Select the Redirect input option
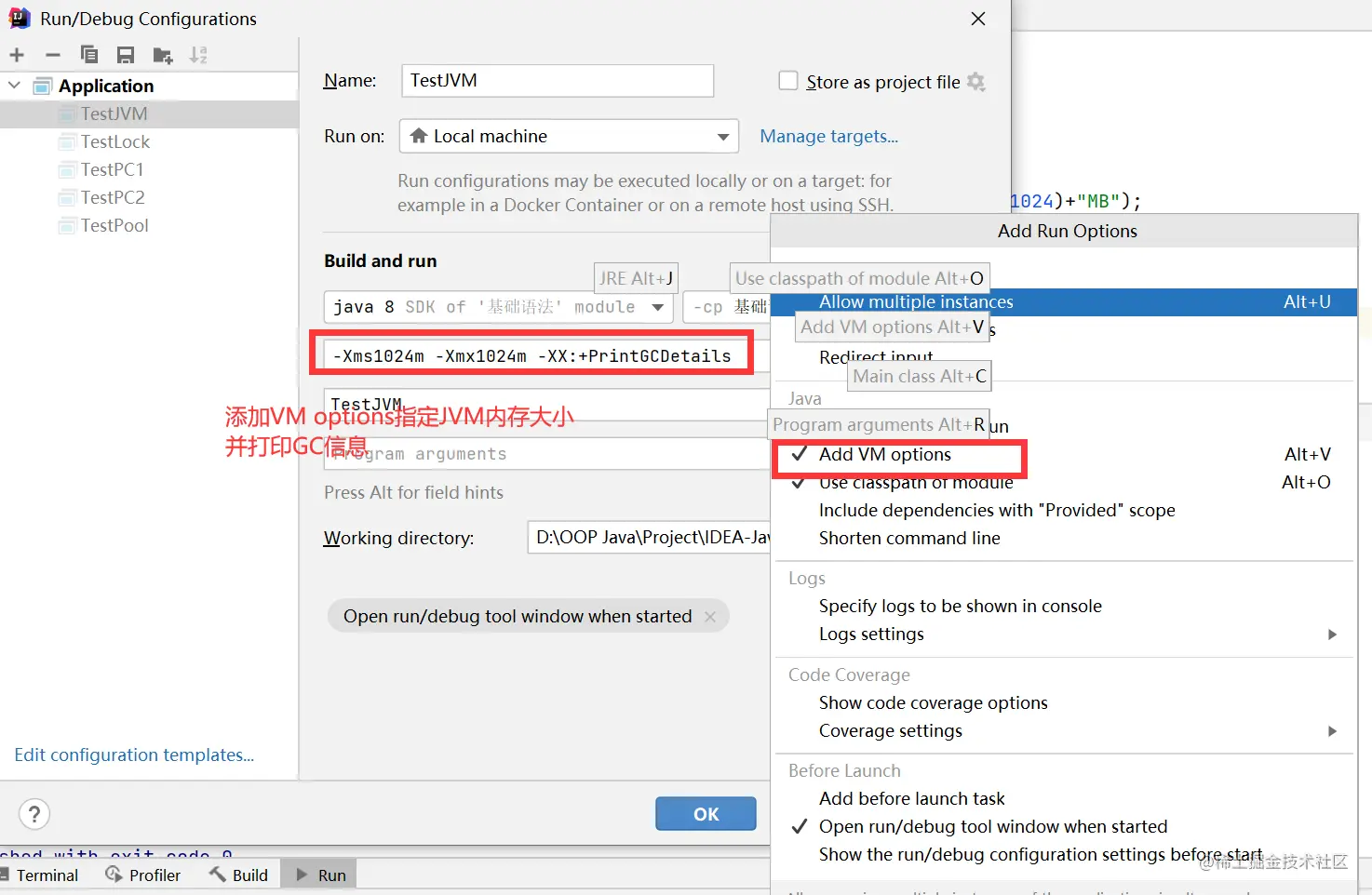 pyautogui.click(x=1064, y=357)
